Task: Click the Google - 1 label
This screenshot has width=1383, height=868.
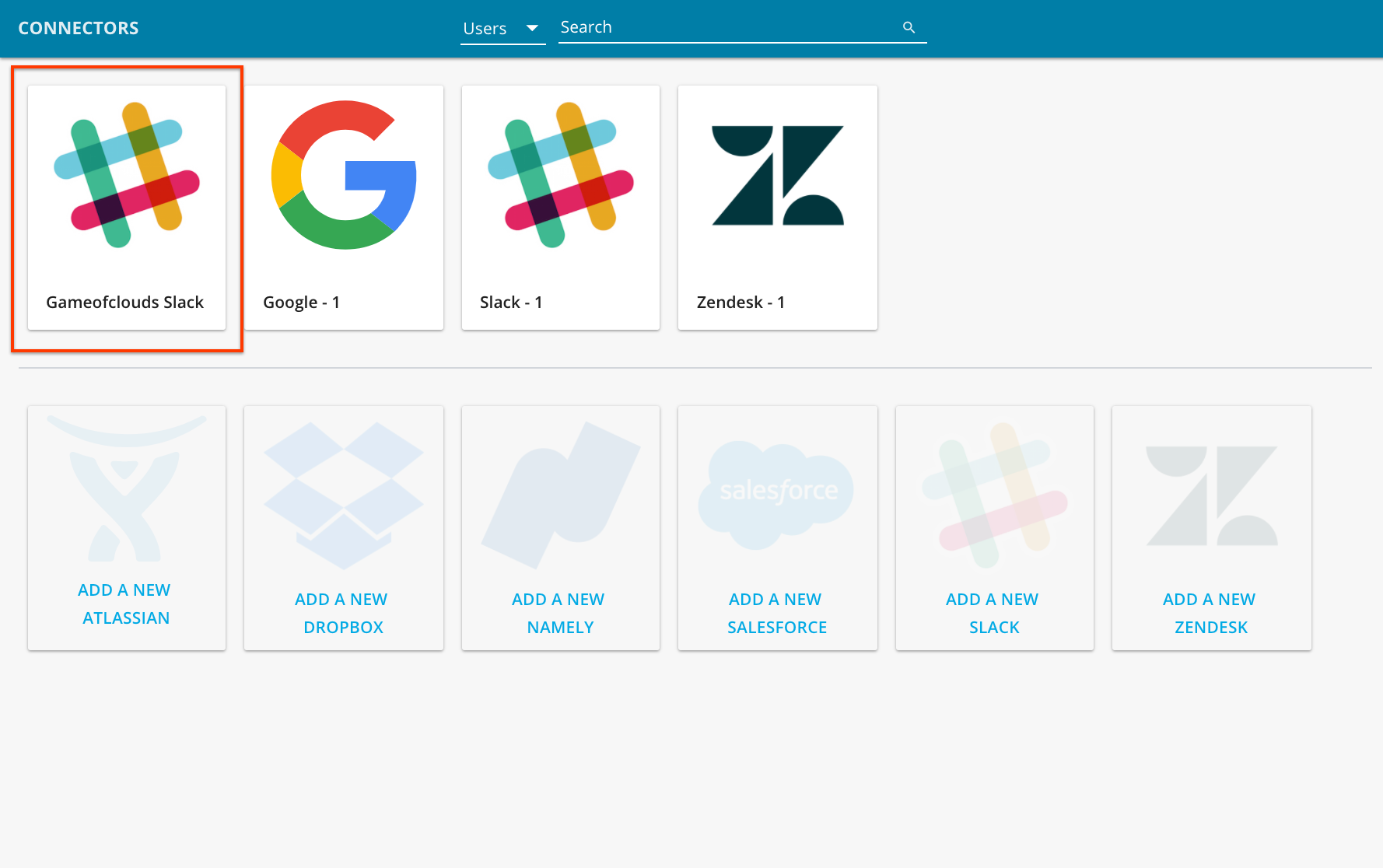Action: coord(302,302)
